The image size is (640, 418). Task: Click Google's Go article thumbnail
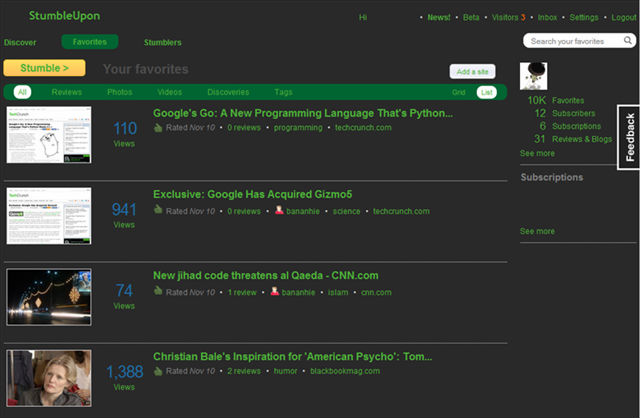(49, 135)
